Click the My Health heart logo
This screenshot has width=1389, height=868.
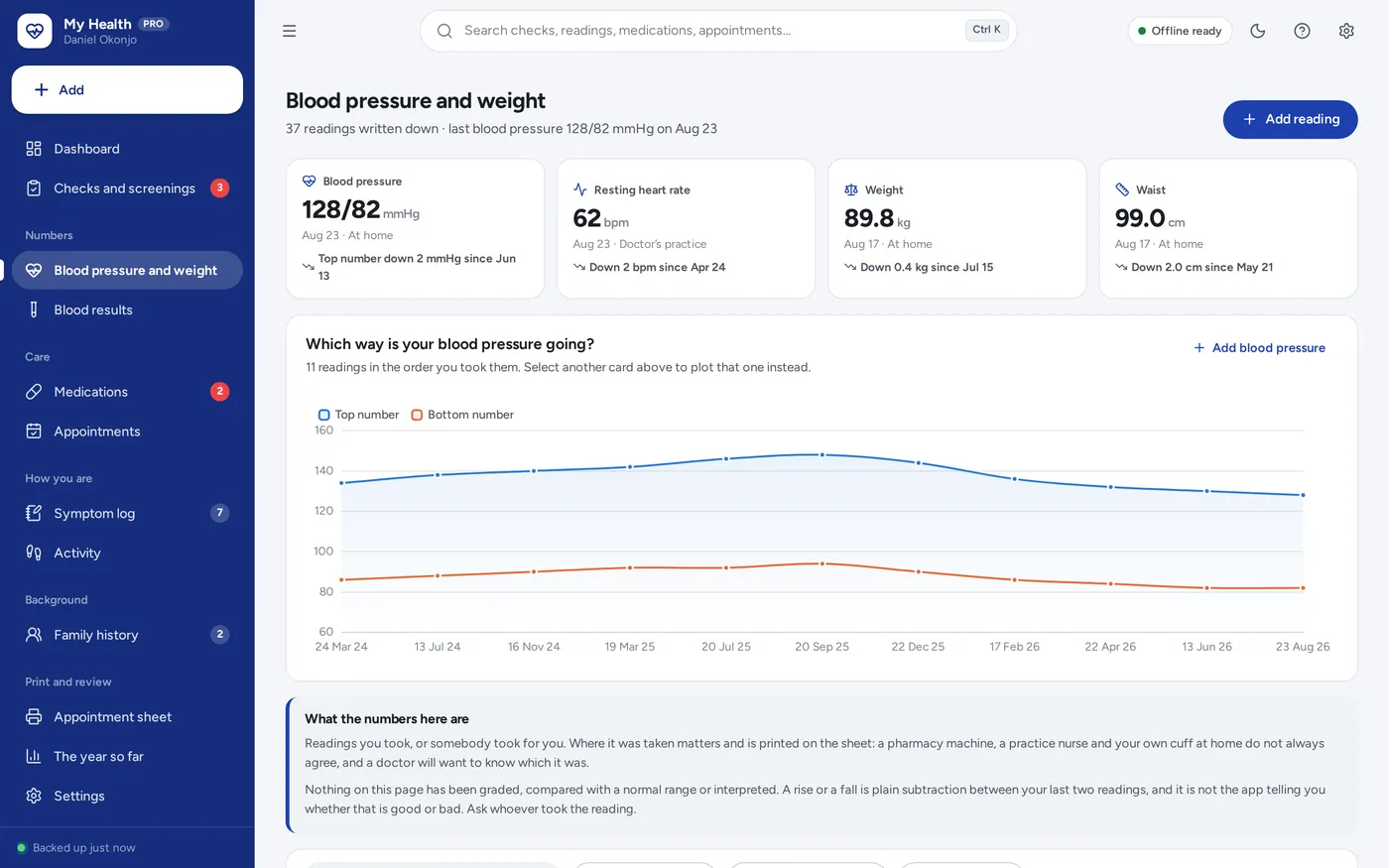(35, 31)
